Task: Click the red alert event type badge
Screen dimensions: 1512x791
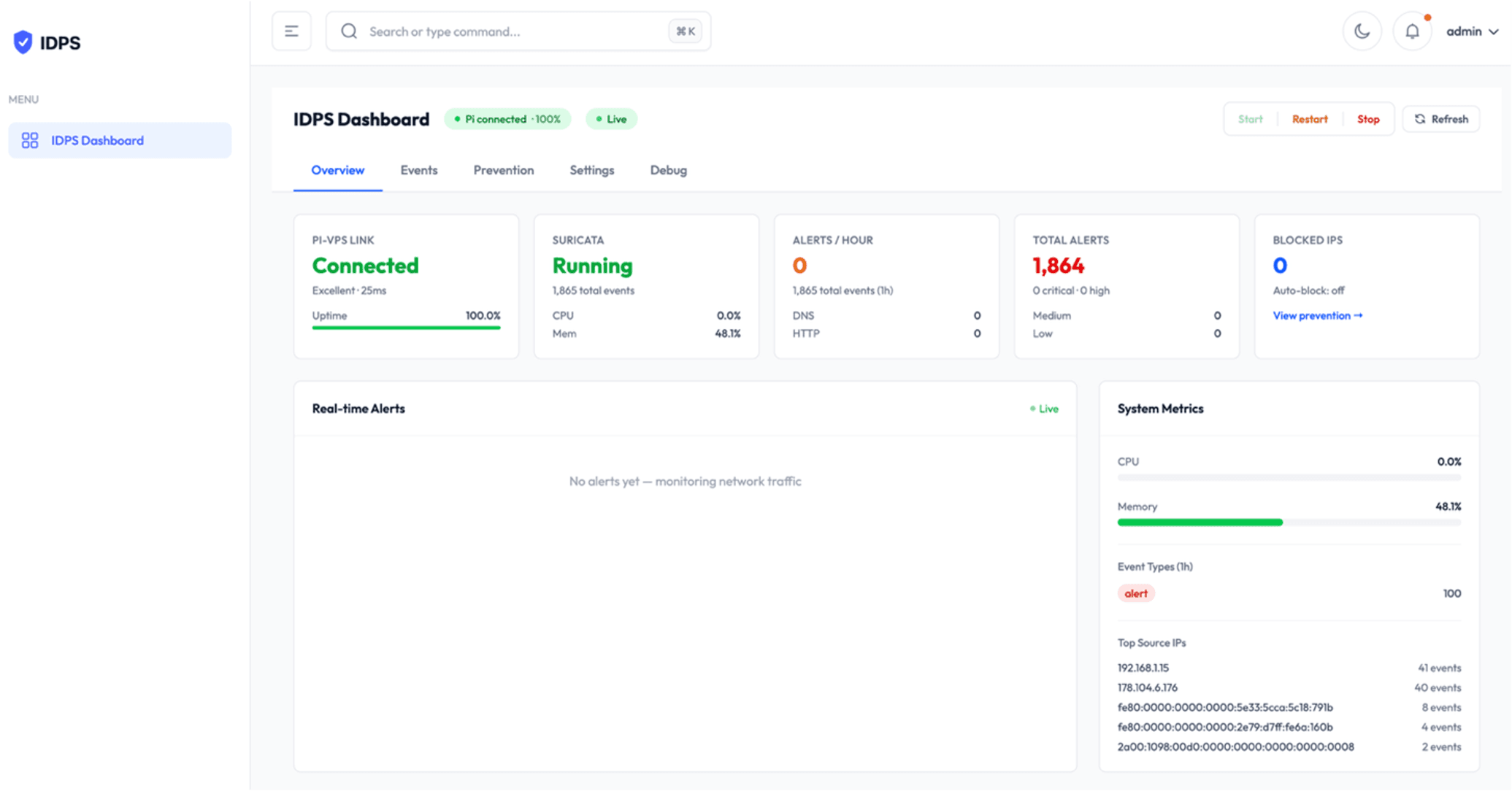Action: tap(1136, 593)
